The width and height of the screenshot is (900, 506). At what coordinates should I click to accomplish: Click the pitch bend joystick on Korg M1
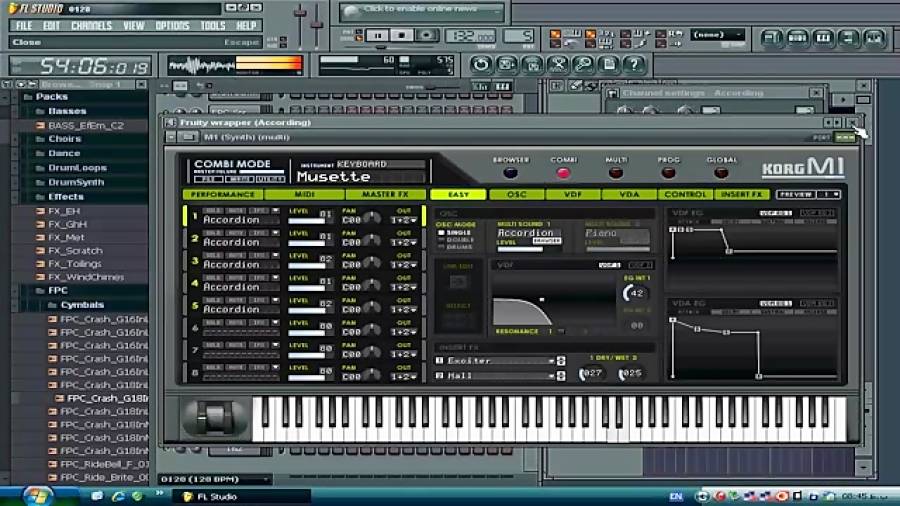pyautogui.click(x=215, y=418)
